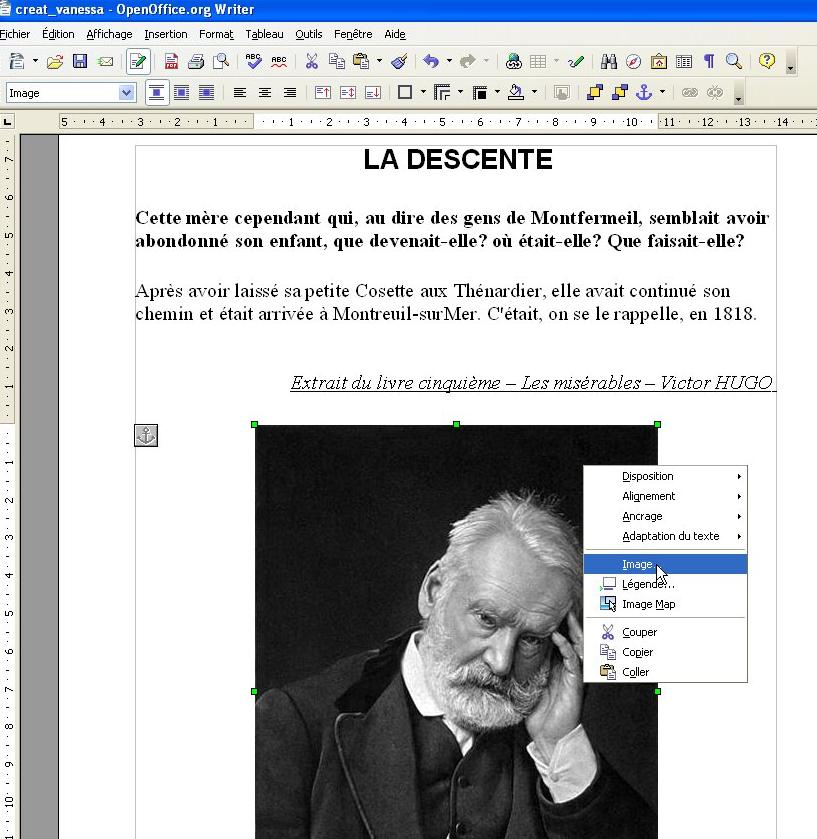Toggle the Show Draw Functions pencil
This screenshot has height=839, width=817.
click(576, 62)
